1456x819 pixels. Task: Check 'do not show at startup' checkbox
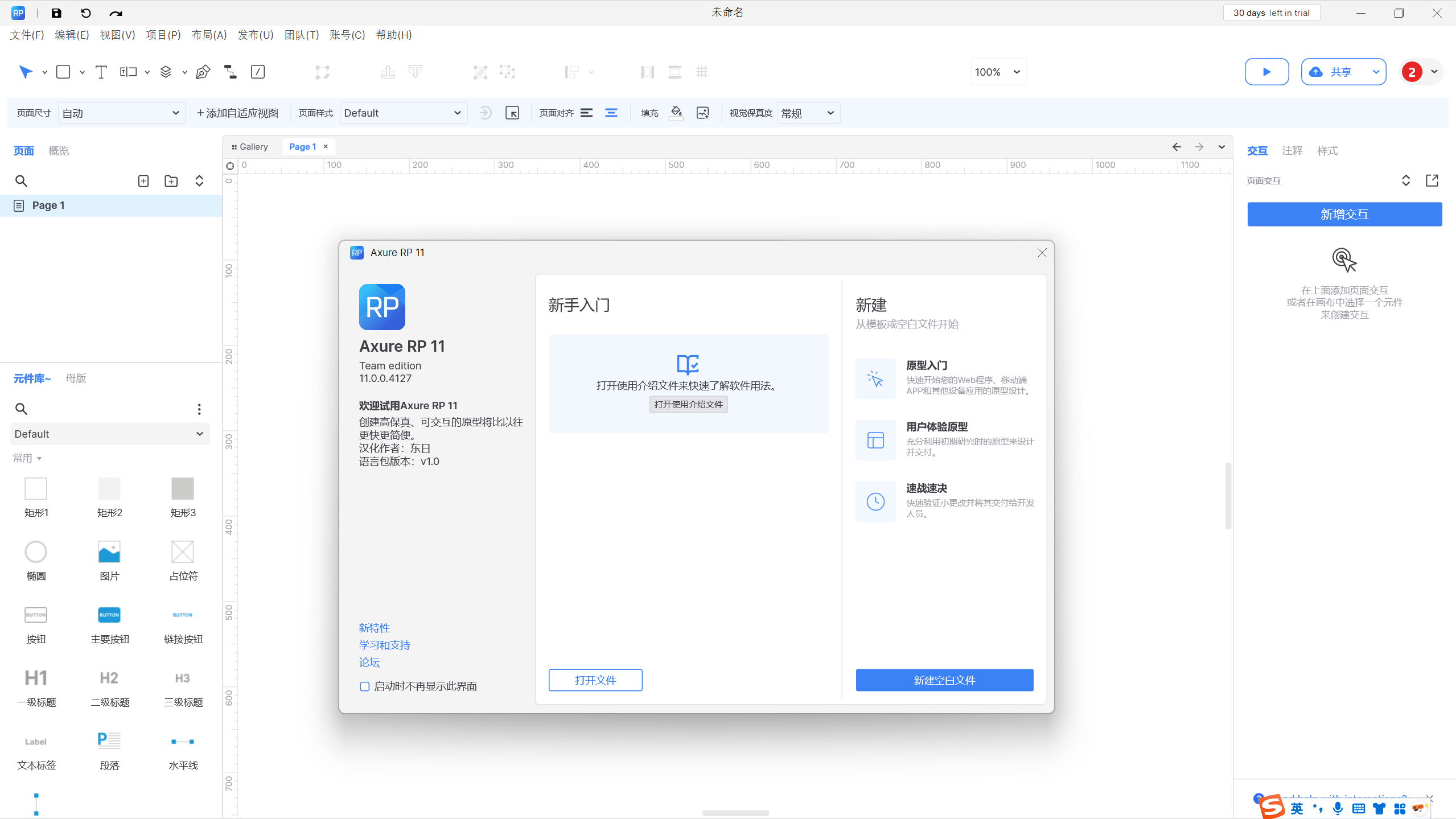[365, 686]
